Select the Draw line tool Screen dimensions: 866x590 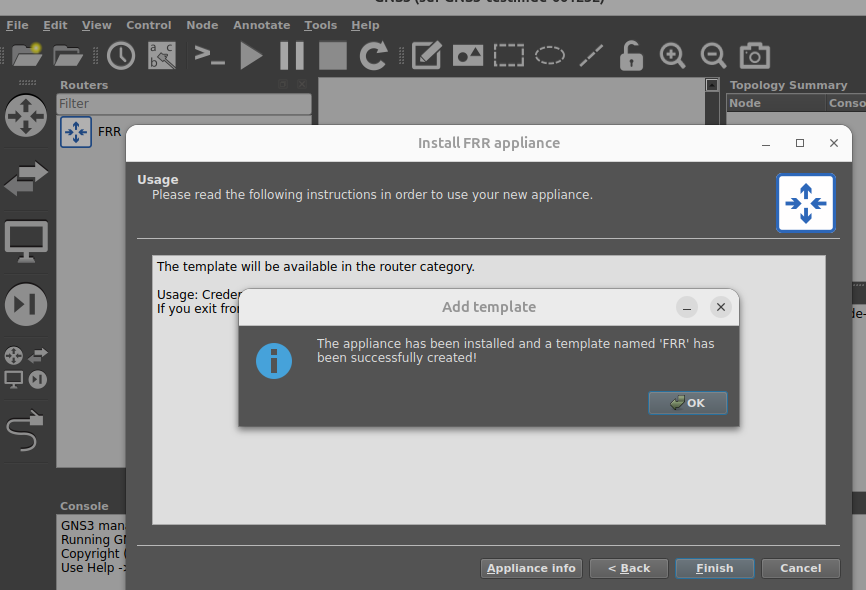point(591,56)
